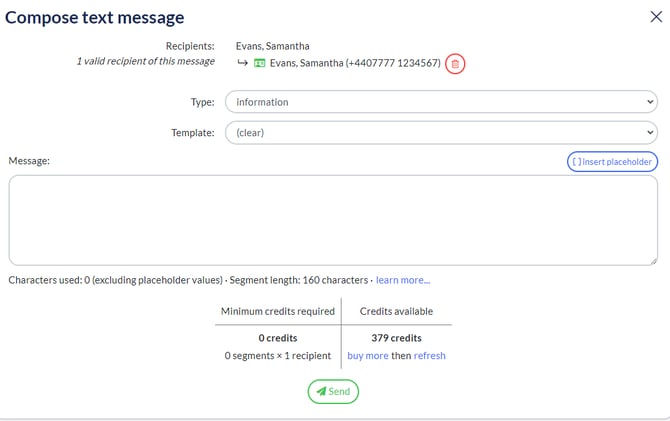
Task: Close the Compose text message dialog
Action: [656, 17]
